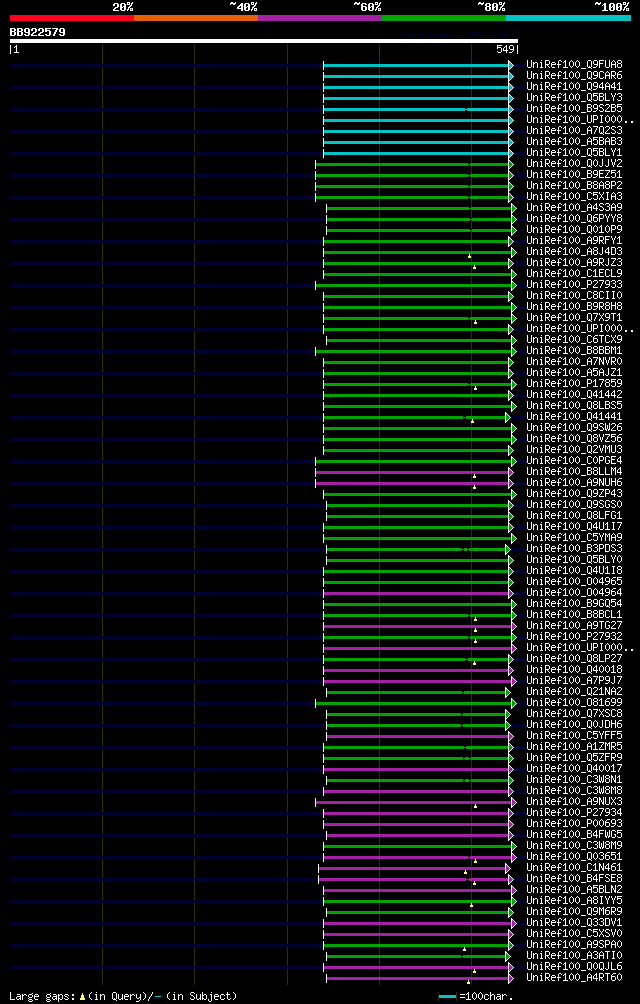The width and height of the screenshot is (640, 1004).
Task: Click the yellow query gap marker in the UniRef100_A8J4D3 row
Action: tap(470, 256)
